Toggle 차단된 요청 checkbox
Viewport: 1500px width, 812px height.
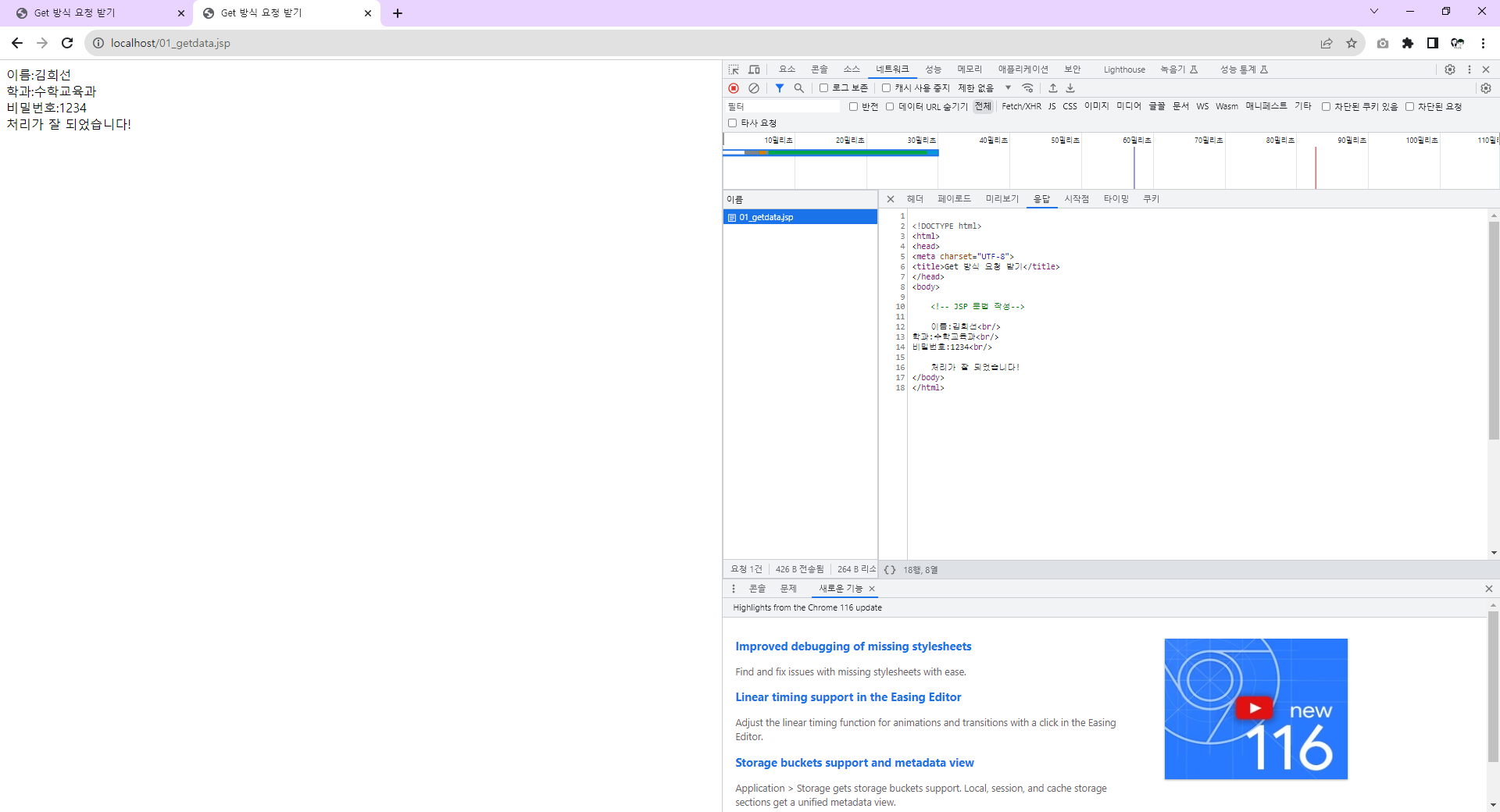[1410, 107]
